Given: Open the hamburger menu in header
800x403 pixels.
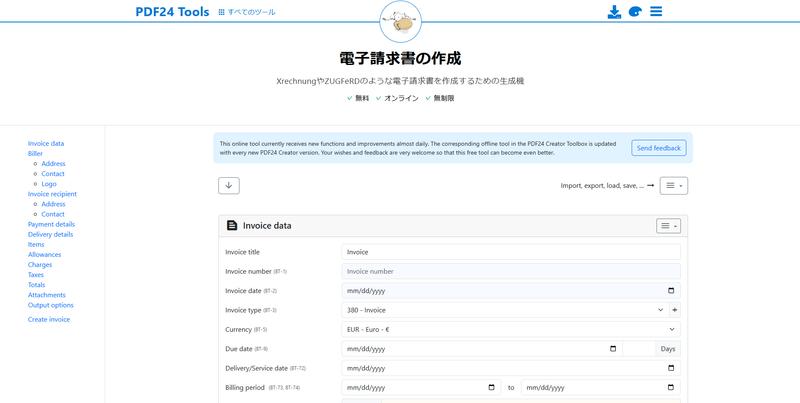Looking at the screenshot, I should [656, 11].
